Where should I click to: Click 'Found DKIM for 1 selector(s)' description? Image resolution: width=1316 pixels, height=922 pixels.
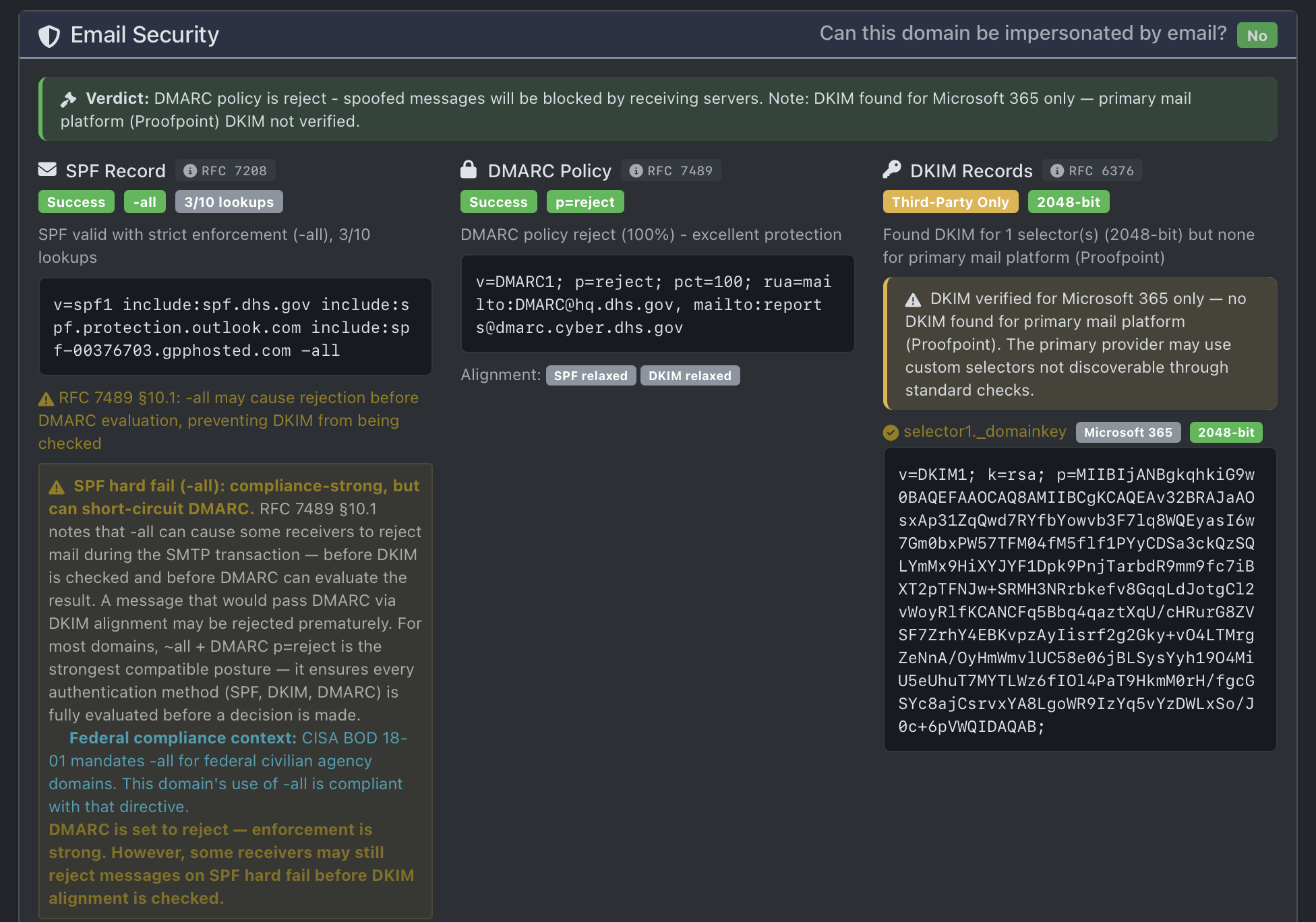pyautogui.click(x=1069, y=246)
